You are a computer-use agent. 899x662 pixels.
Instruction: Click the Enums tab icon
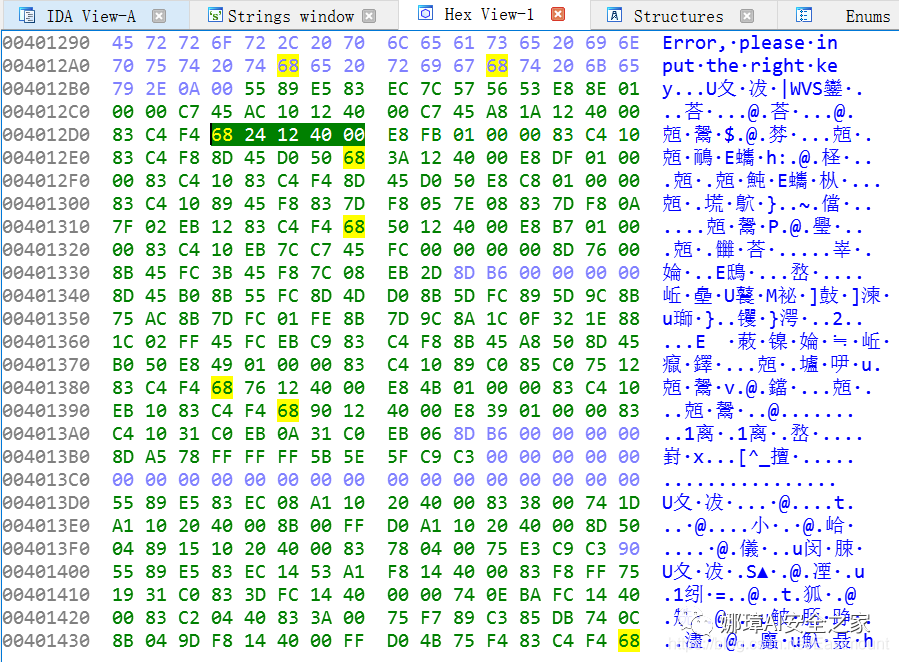point(804,15)
